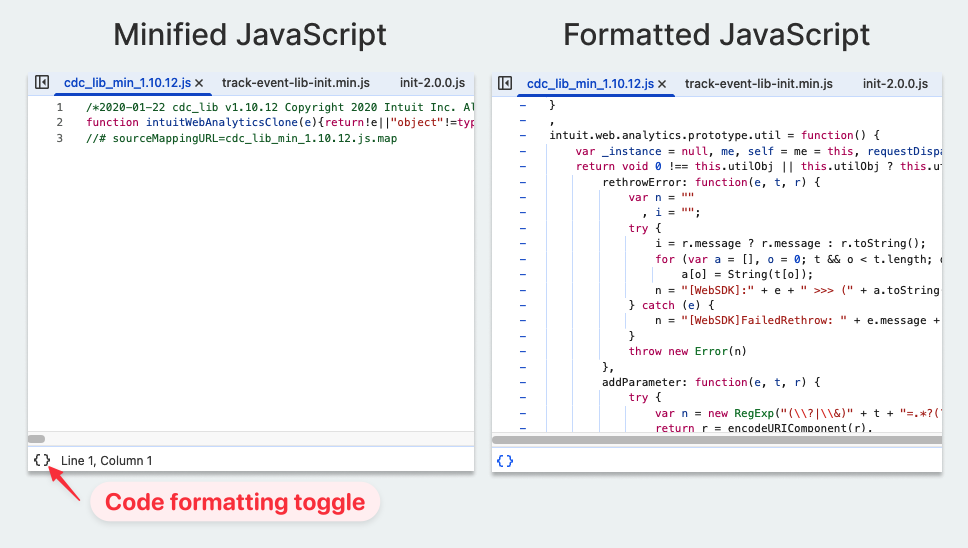Toggle navigator sidebar in formatted panel
This screenshot has height=548, width=968.
pyautogui.click(x=505, y=83)
